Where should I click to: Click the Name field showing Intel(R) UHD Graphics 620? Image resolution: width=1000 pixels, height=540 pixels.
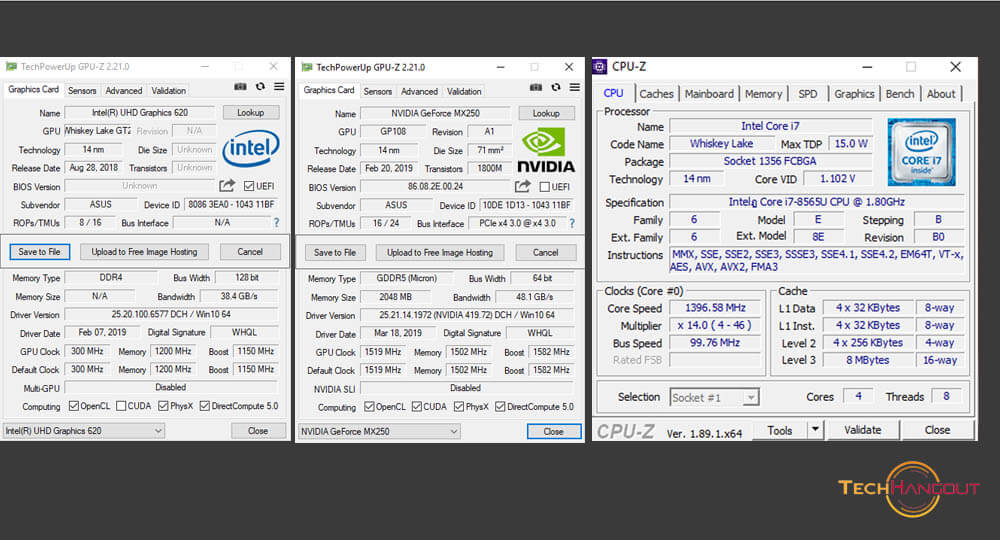(140, 113)
